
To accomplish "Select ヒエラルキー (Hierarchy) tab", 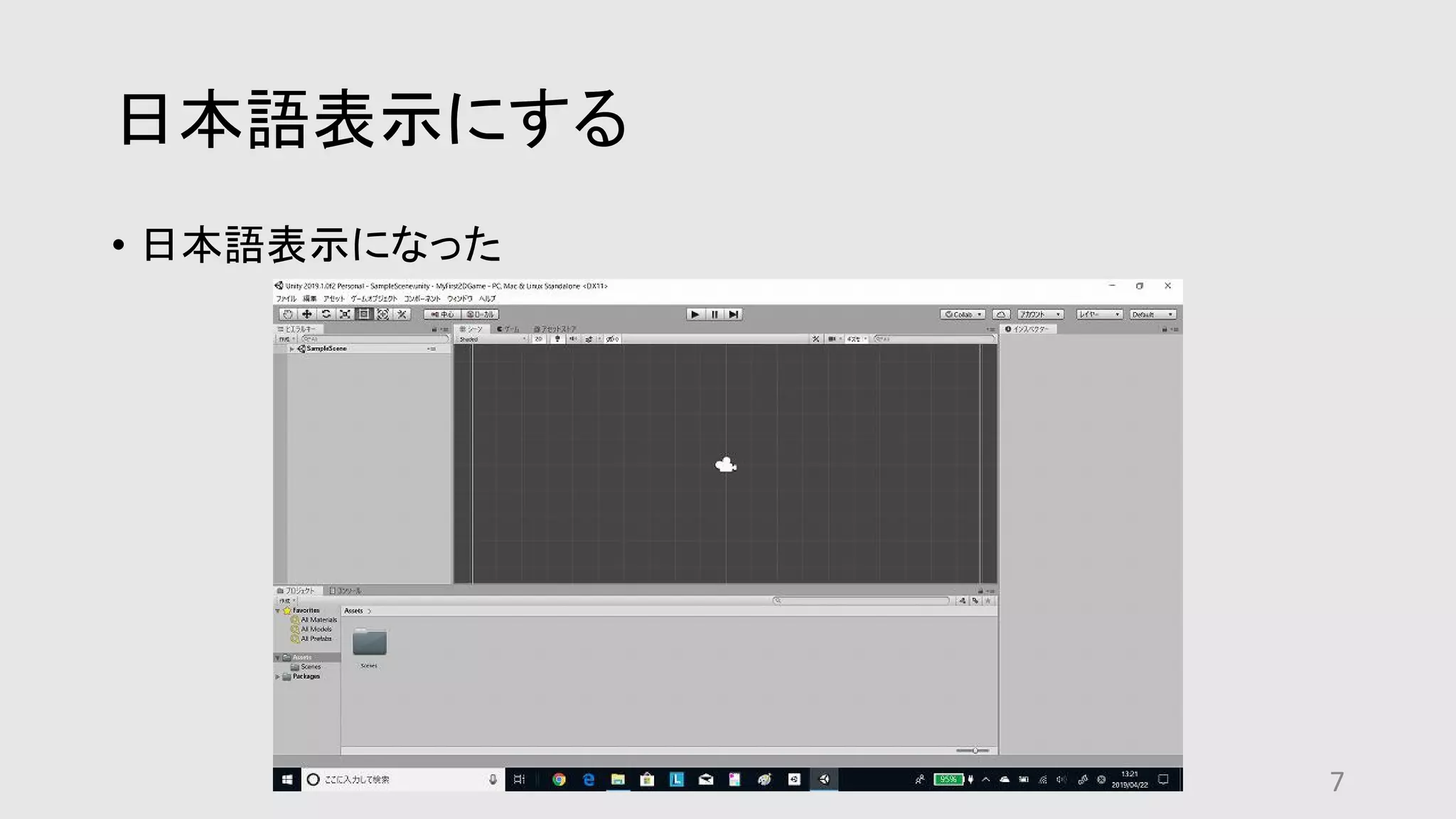I will point(297,329).
